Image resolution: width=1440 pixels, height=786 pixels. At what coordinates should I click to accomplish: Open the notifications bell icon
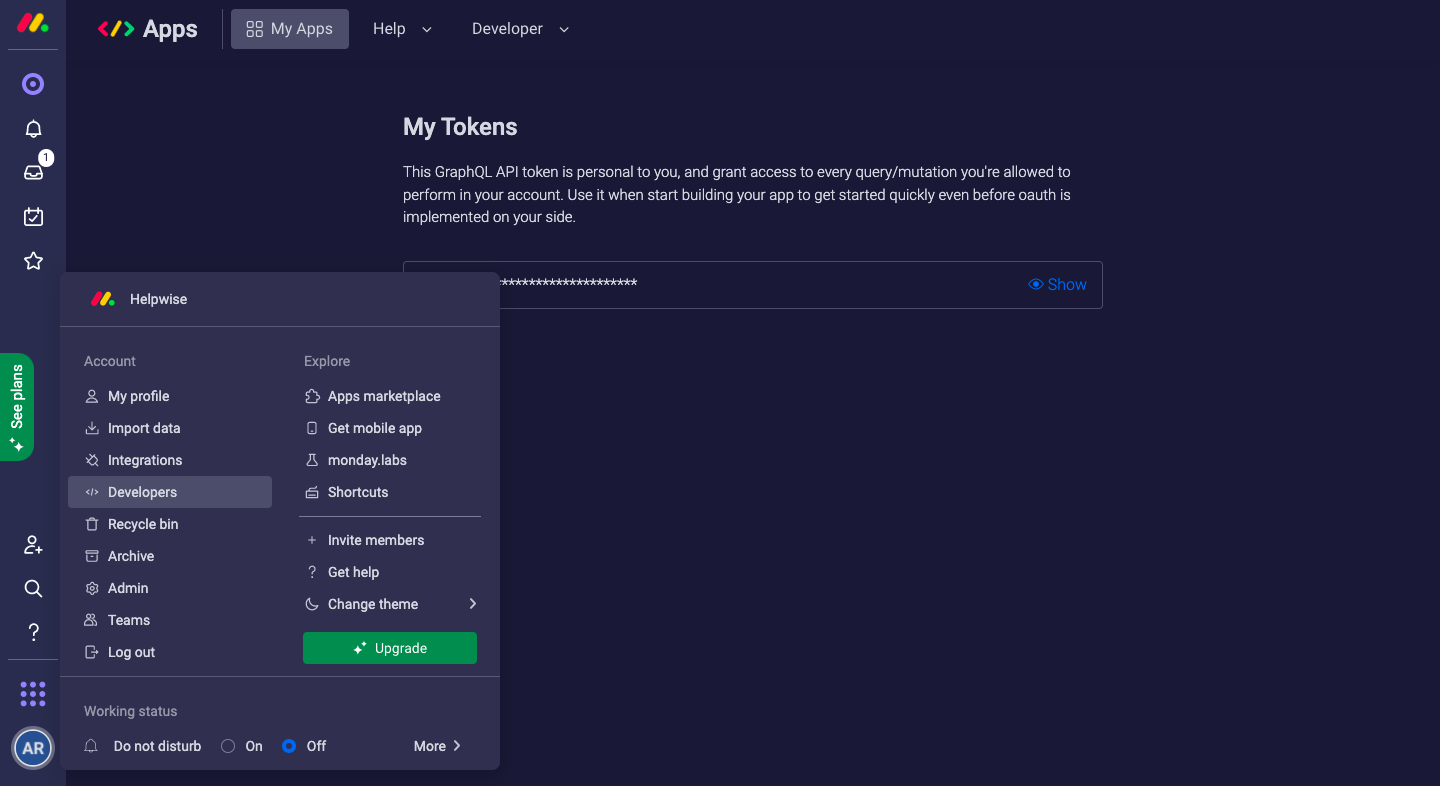[33, 128]
